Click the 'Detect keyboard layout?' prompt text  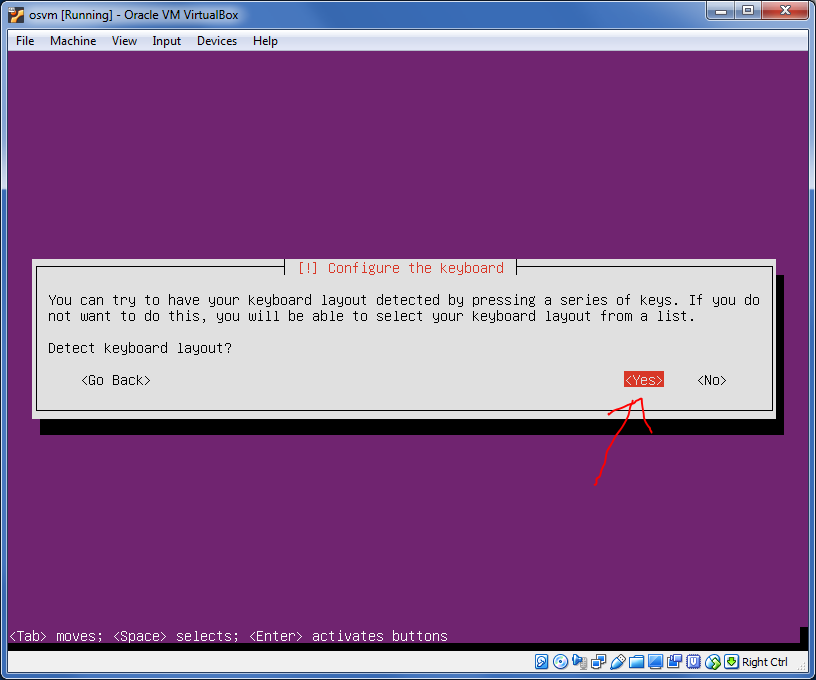click(x=139, y=348)
